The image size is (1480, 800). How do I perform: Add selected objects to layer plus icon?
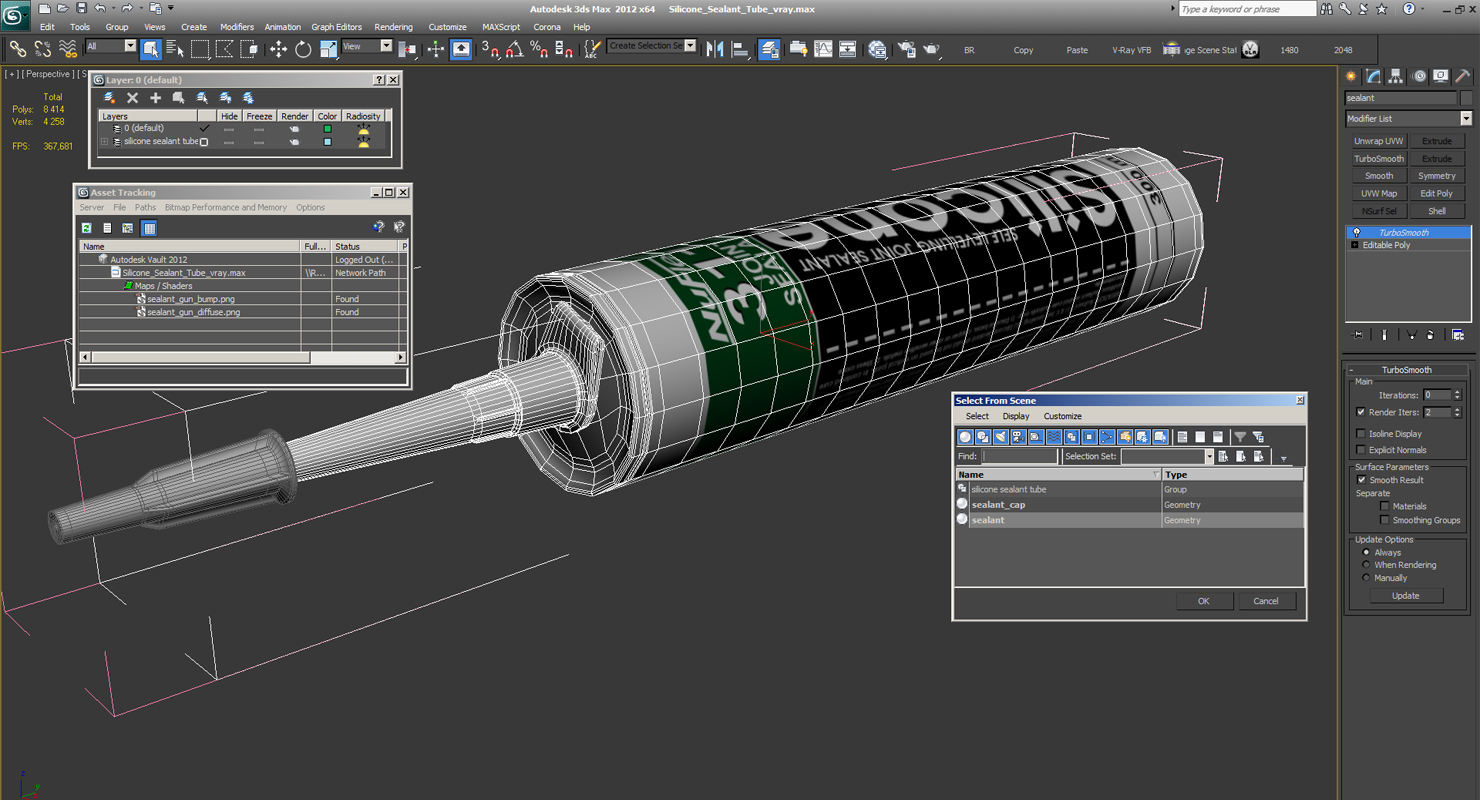click(155, 98)
